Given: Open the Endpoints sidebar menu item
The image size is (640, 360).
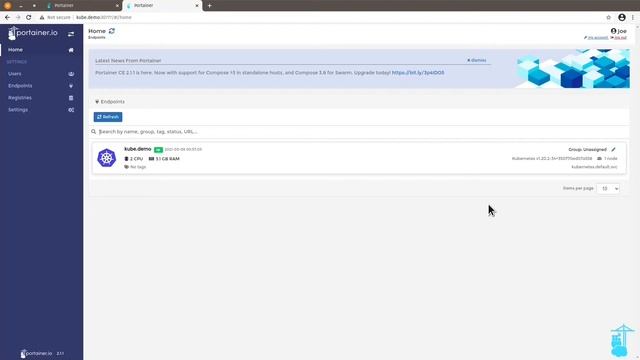Looking at the screenshot, I should pyautogui.click(x=41, y=86).
